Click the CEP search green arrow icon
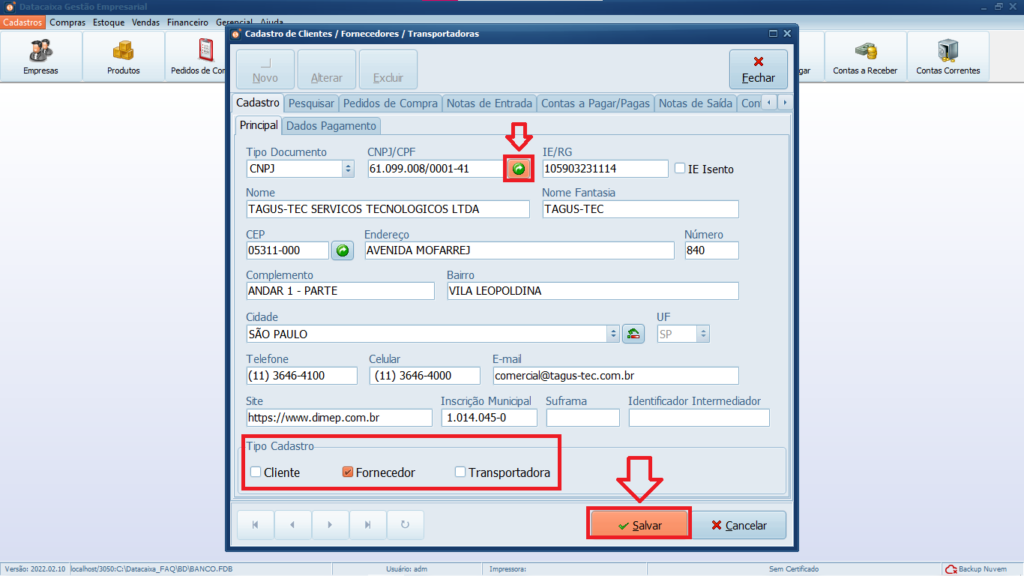Image resolution: width=1024 pixels, height=576 pixels. coord(343,250)
